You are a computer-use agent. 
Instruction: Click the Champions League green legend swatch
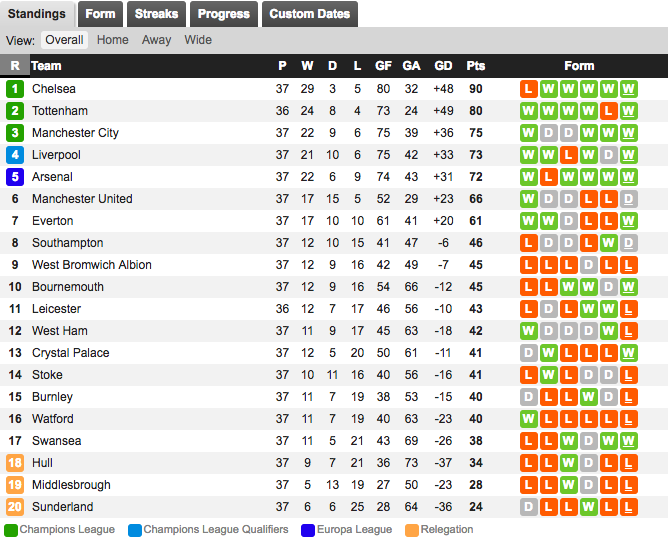11,530
